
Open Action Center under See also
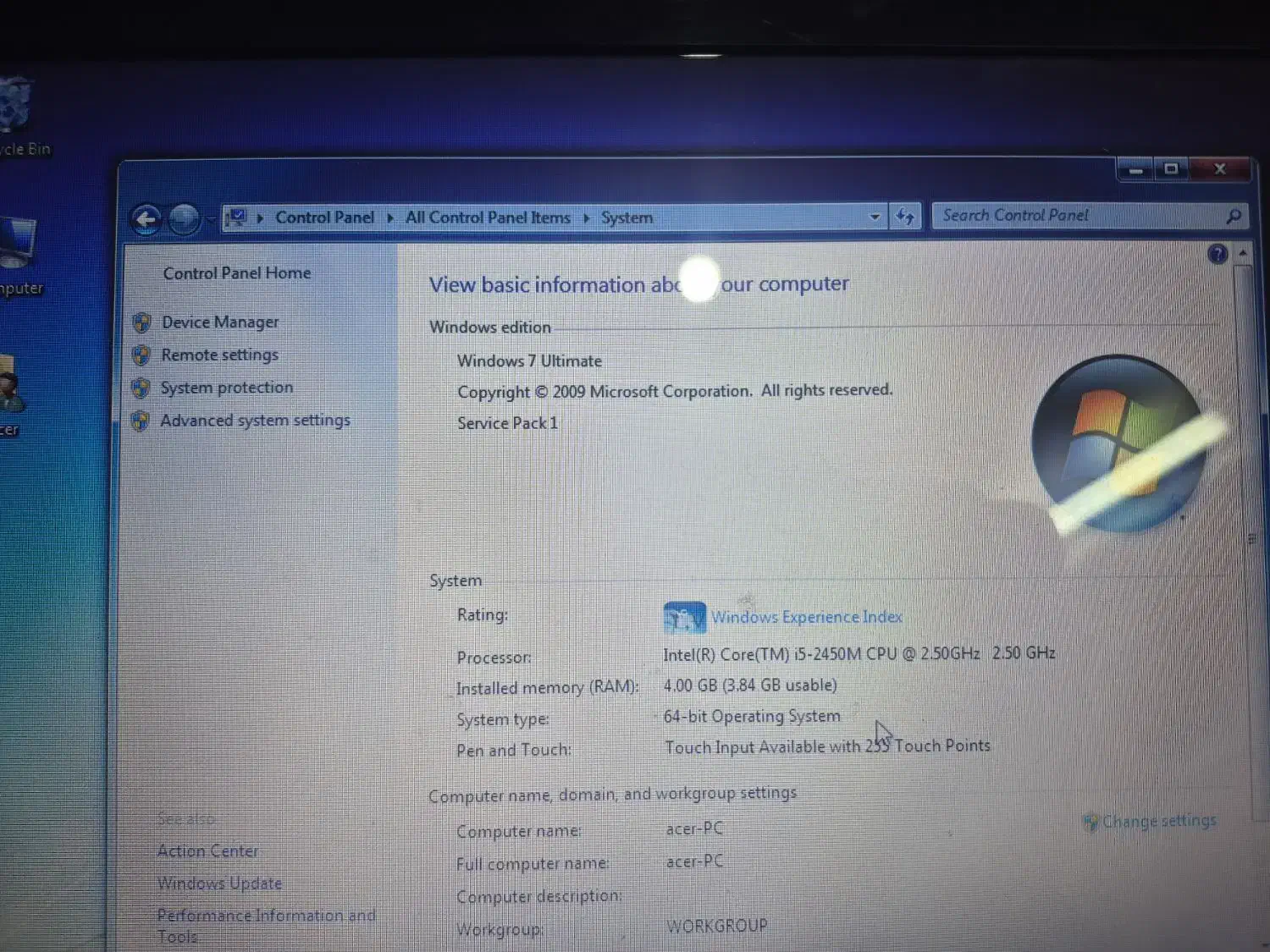coord(208,851)
